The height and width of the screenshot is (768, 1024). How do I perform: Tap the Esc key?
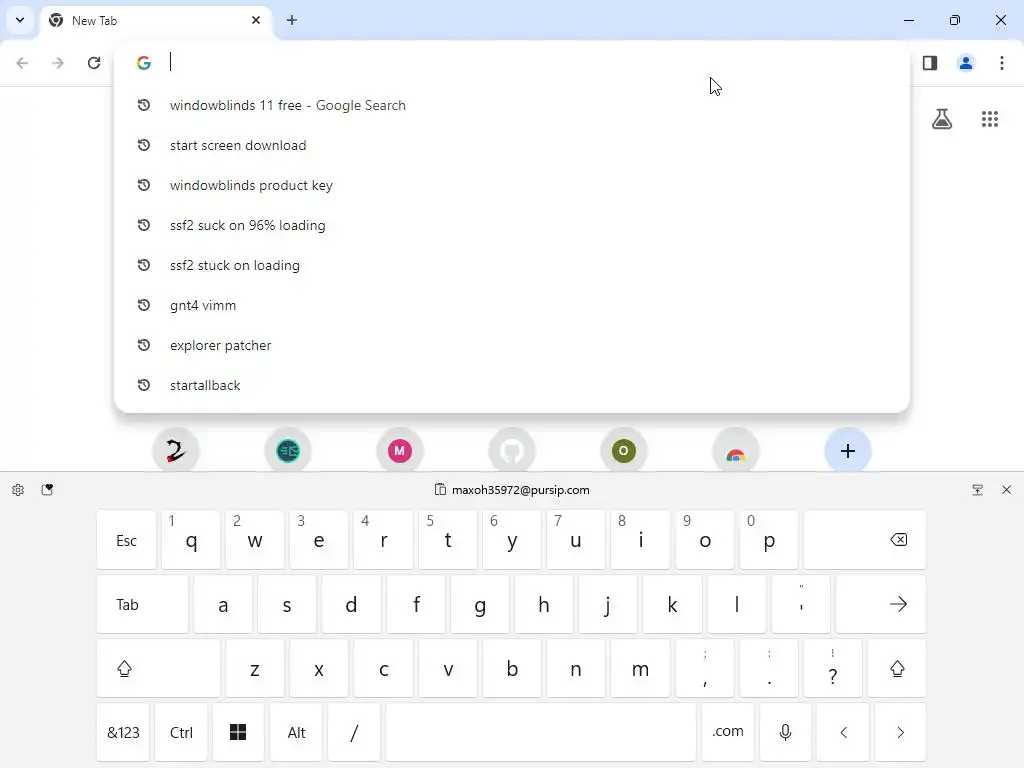coord(127,540)
